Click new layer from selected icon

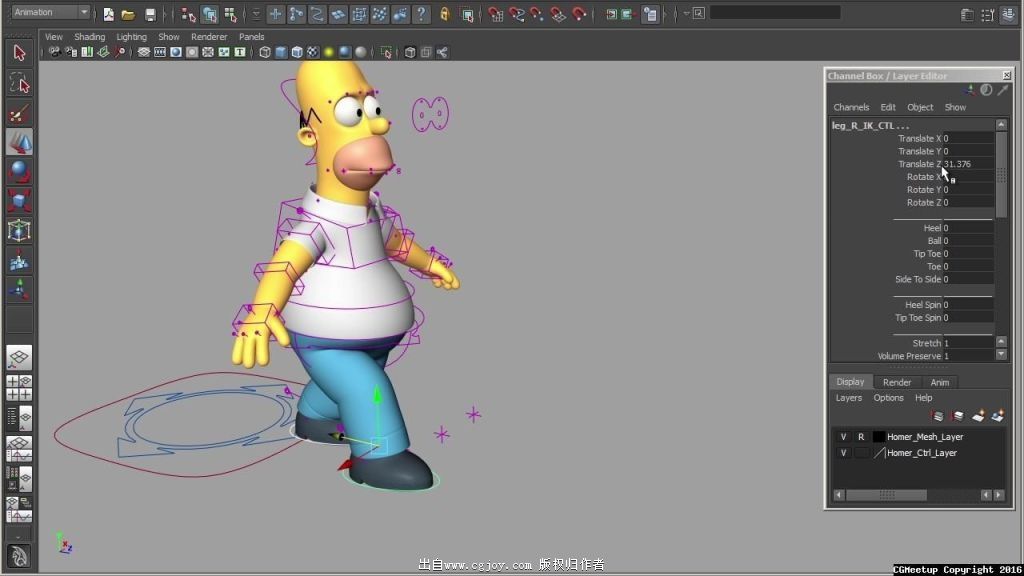(997, 416)
